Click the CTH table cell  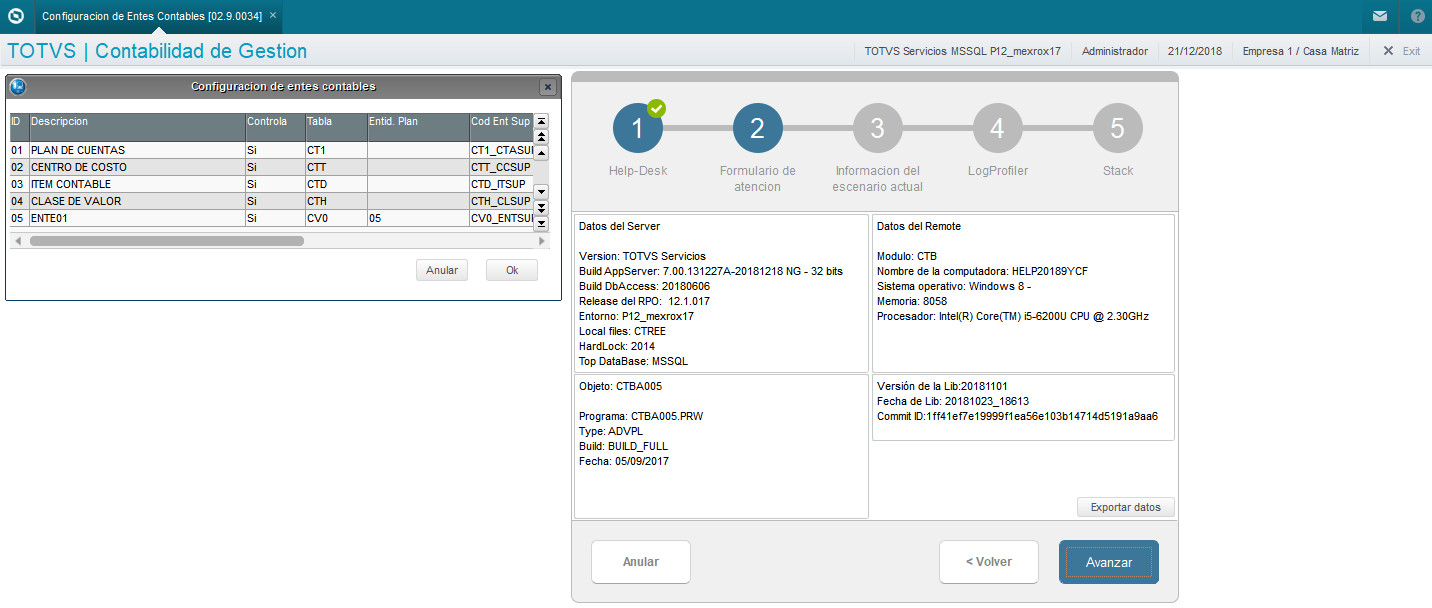pos(336,201)
